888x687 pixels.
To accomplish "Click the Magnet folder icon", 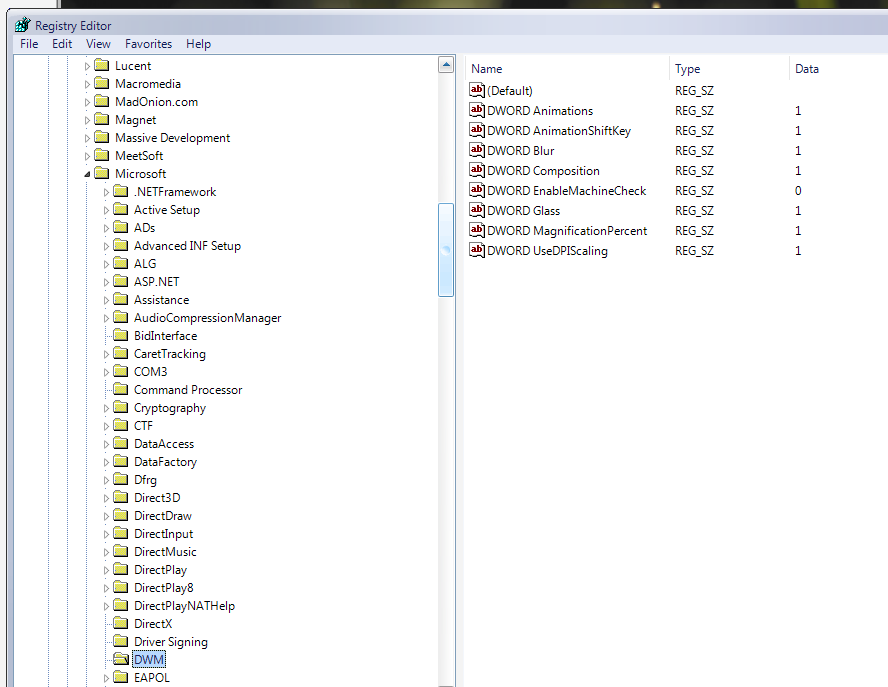I will (102, 120).
